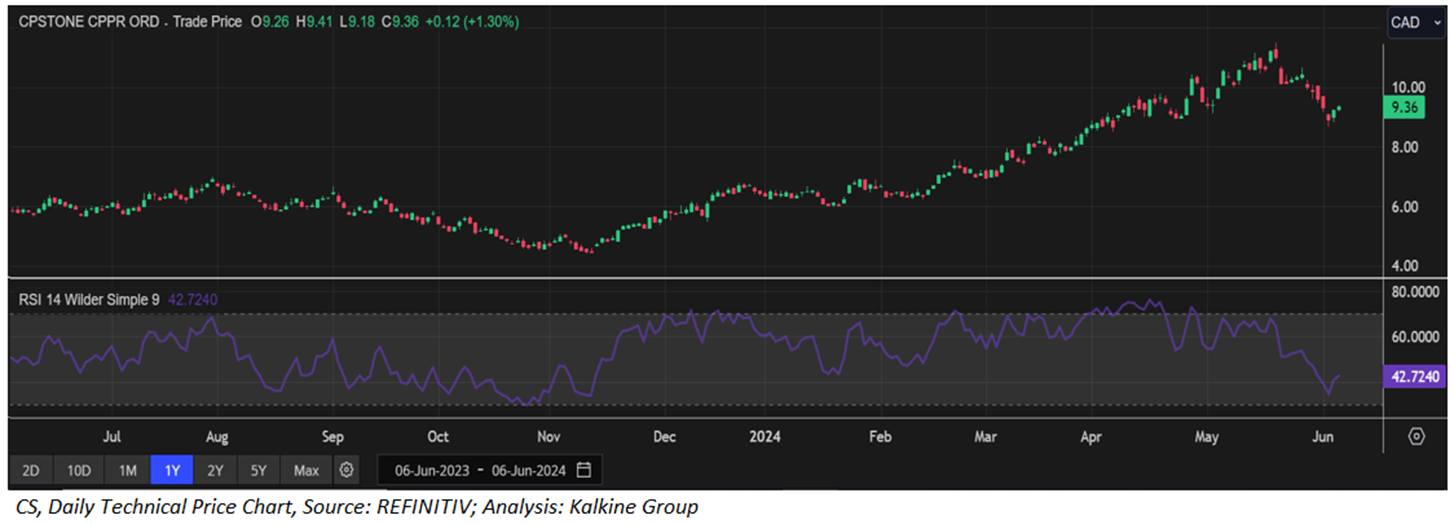Switch to the 1M range

[x=127, y=469]
